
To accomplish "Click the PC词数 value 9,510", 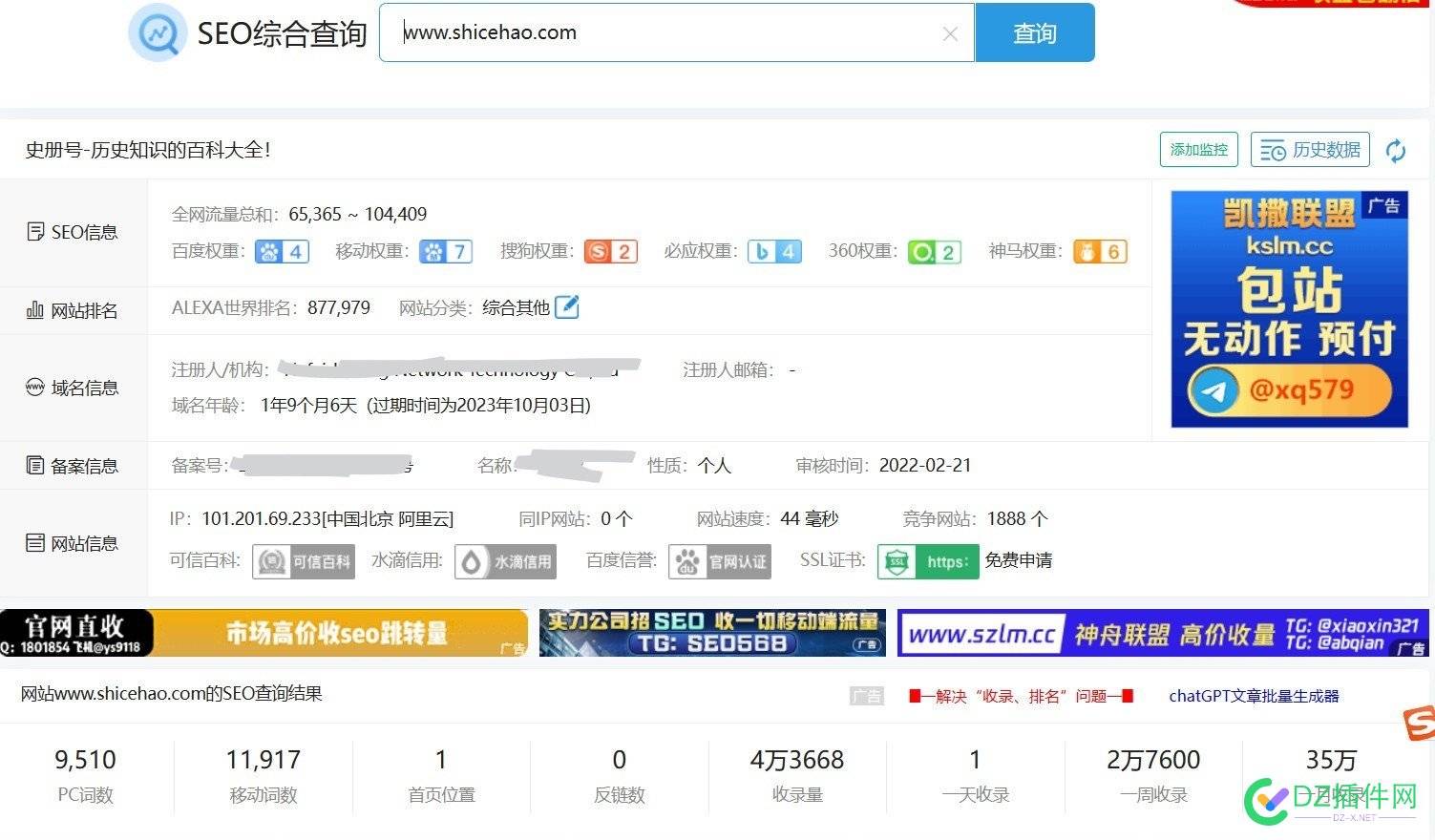I will [x=85, y=760].
